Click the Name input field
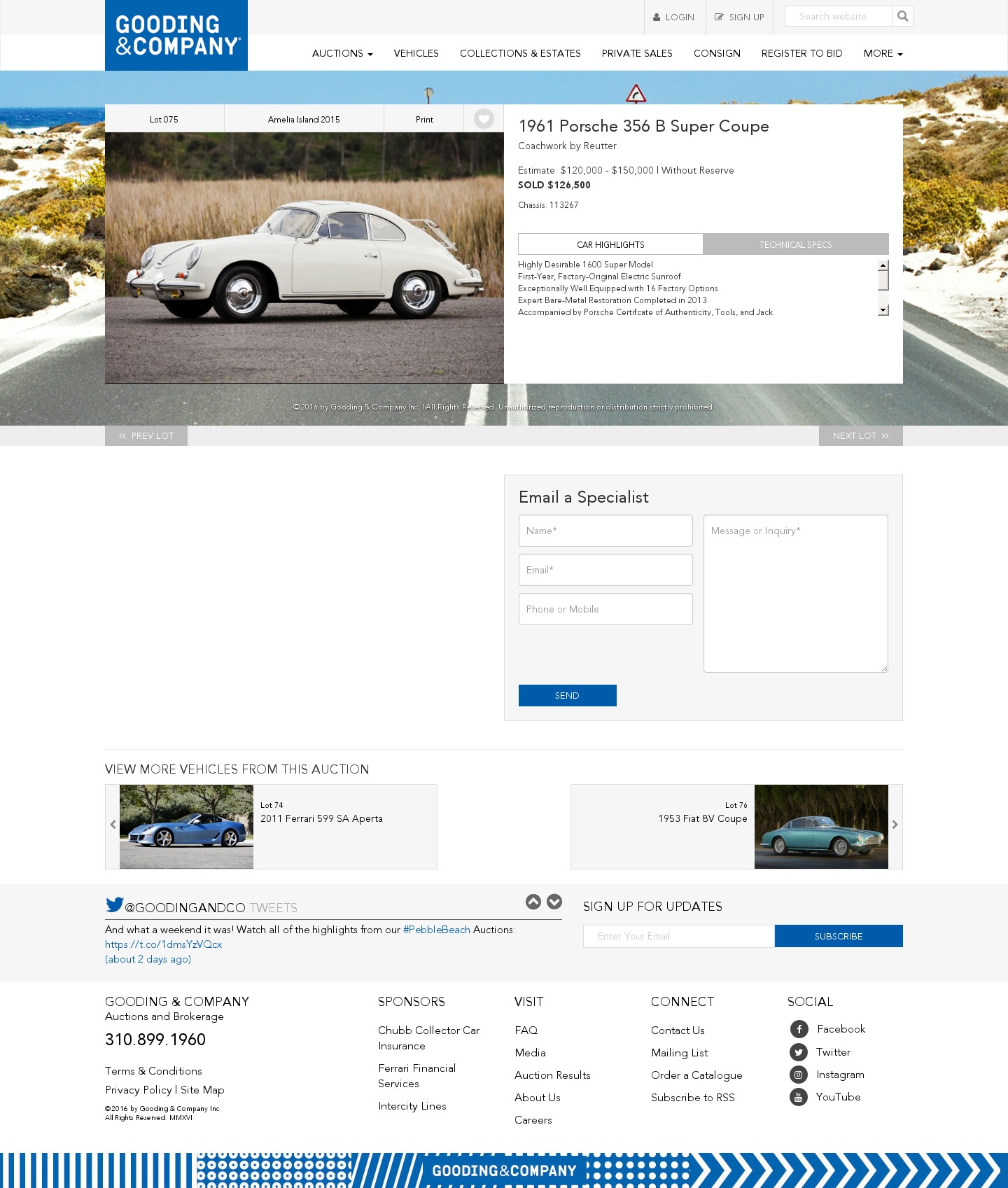1008x1188 pixels. [605, 531]
